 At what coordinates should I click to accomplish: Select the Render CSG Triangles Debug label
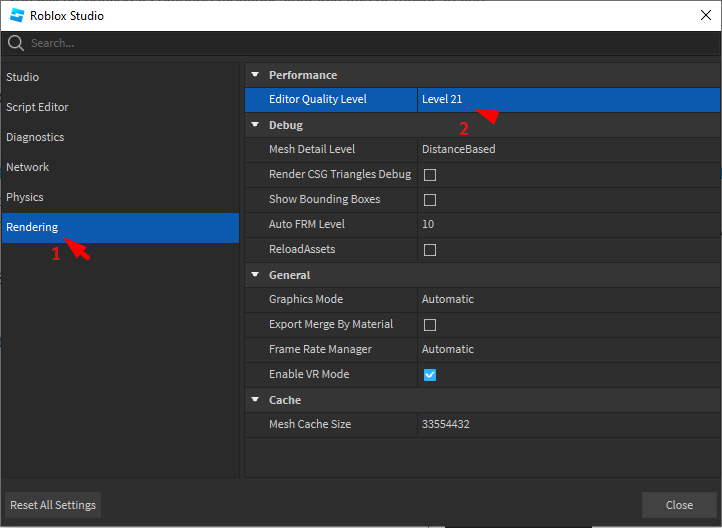click(x=340, y=174)
